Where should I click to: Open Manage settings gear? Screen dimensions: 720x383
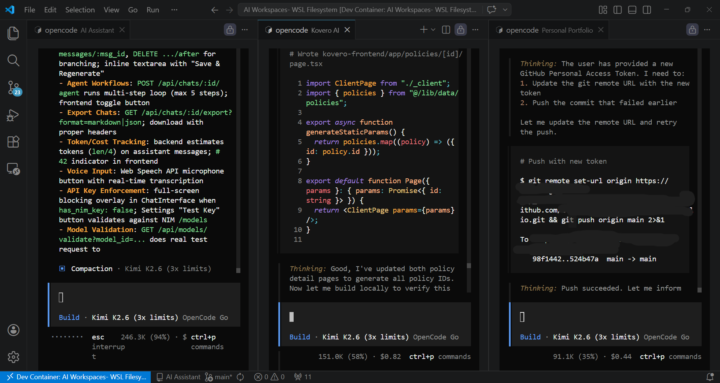[13, 357]
